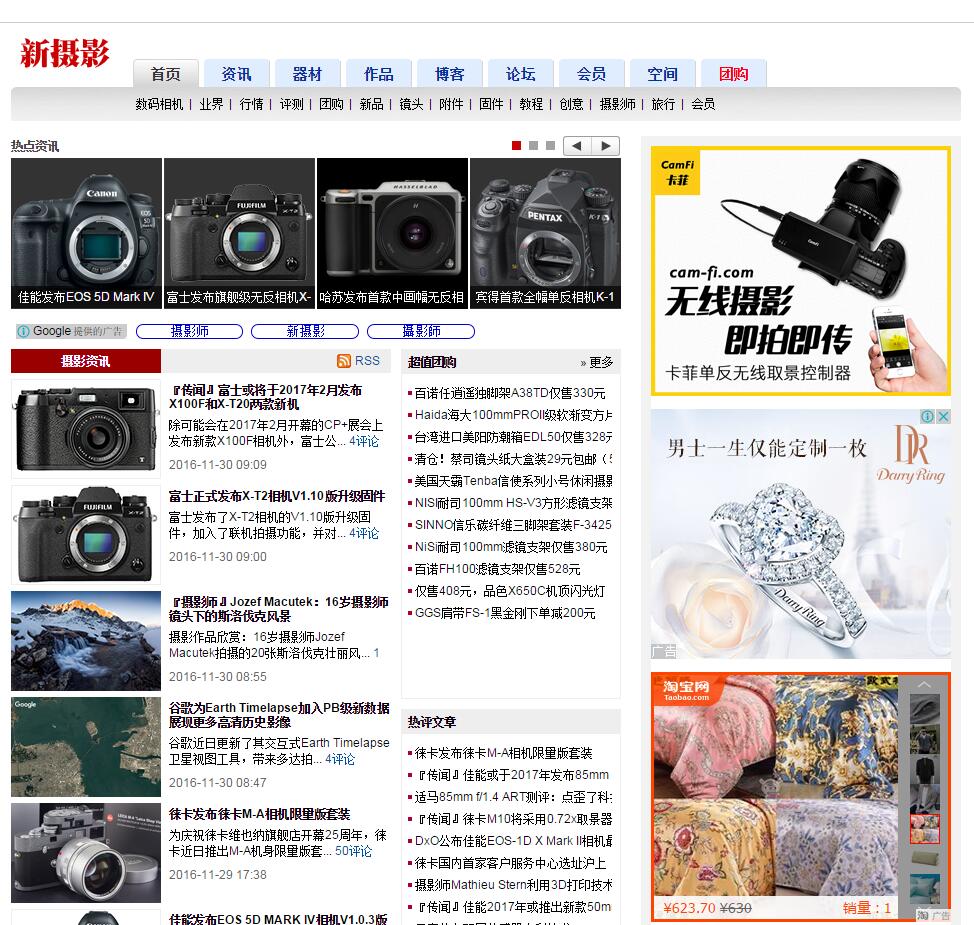This screenshot has height=925, width=974.
Task: Open the 作品 tab
Action: (379, 74)
